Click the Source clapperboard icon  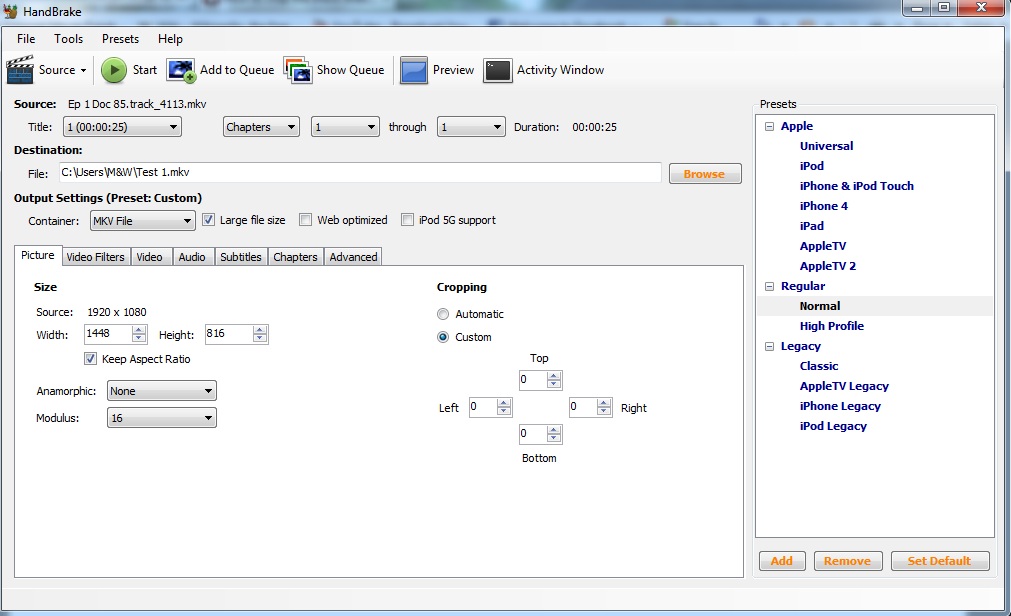(x=20, y=70)
